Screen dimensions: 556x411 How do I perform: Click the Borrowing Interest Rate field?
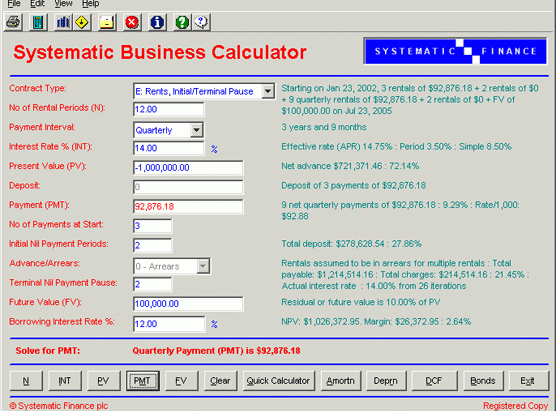coord(169,324)
